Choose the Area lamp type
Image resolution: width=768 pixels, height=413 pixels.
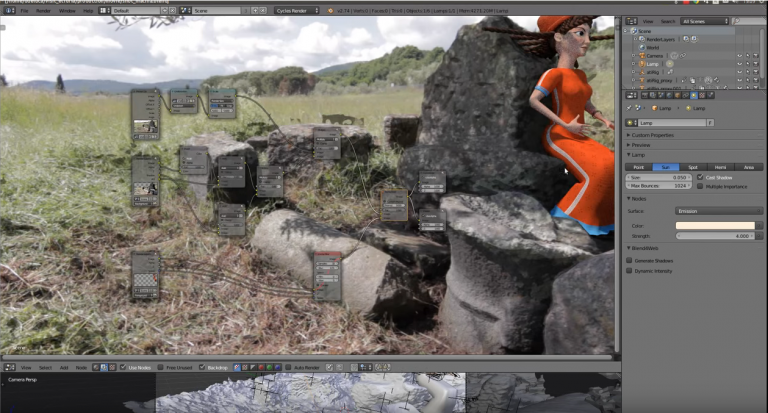point(748,167)
